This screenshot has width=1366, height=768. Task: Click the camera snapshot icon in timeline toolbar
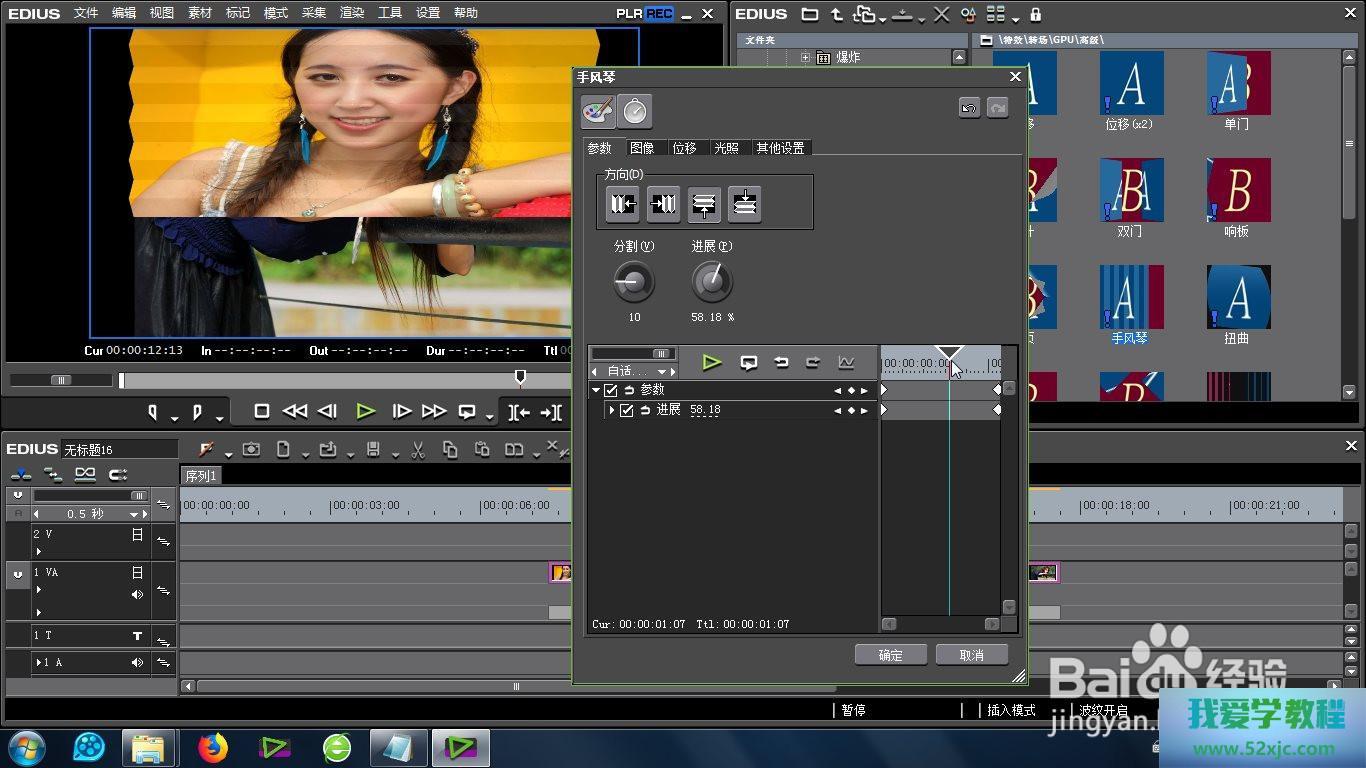pos(251,450)
